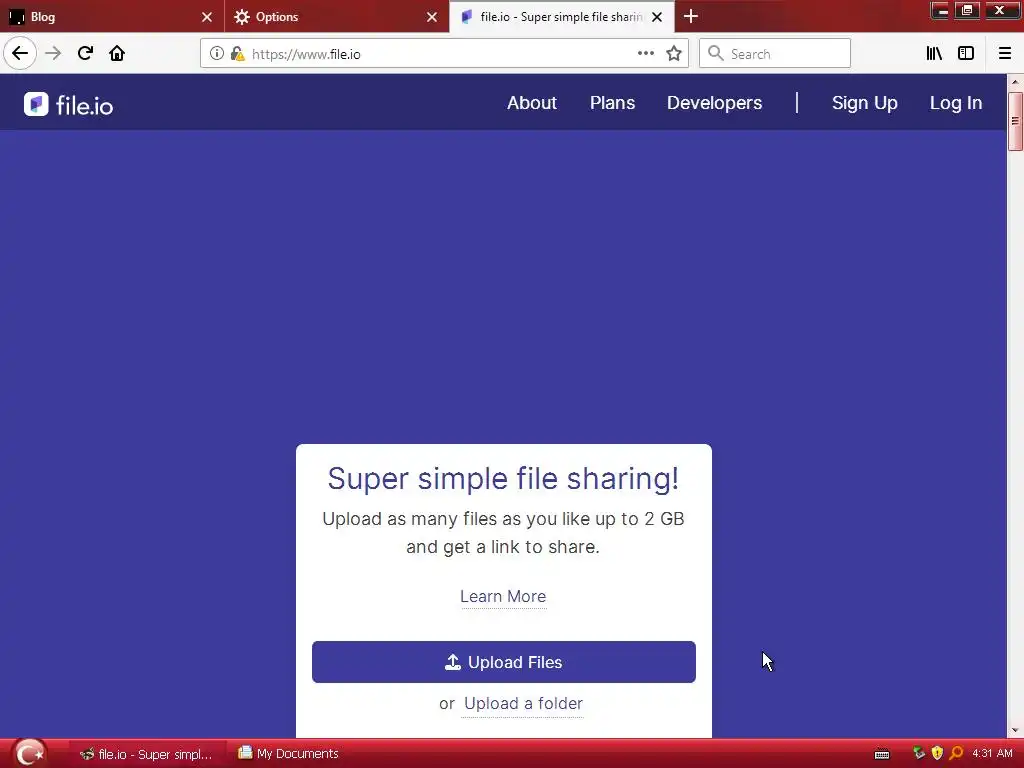Bookmark this page with the star
Screen dimensions: 1024x768
(x=674, y=54)
